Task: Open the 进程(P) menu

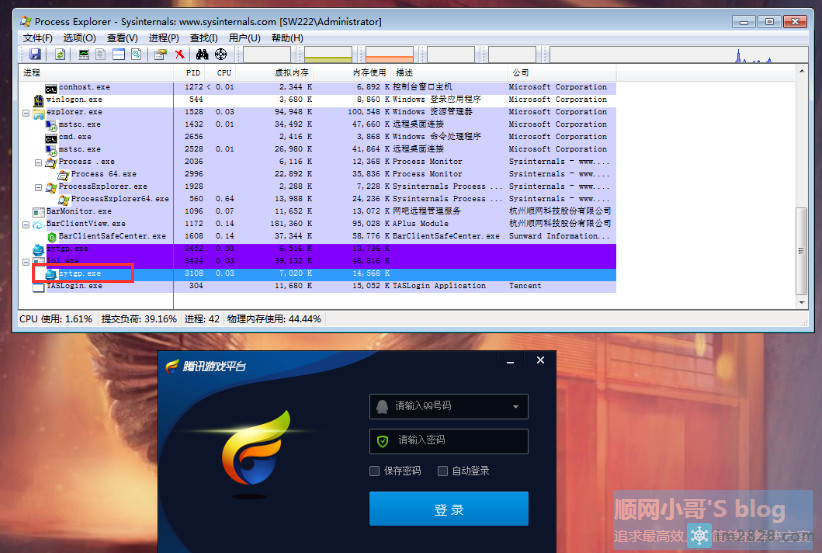Action: coord(164,38)
